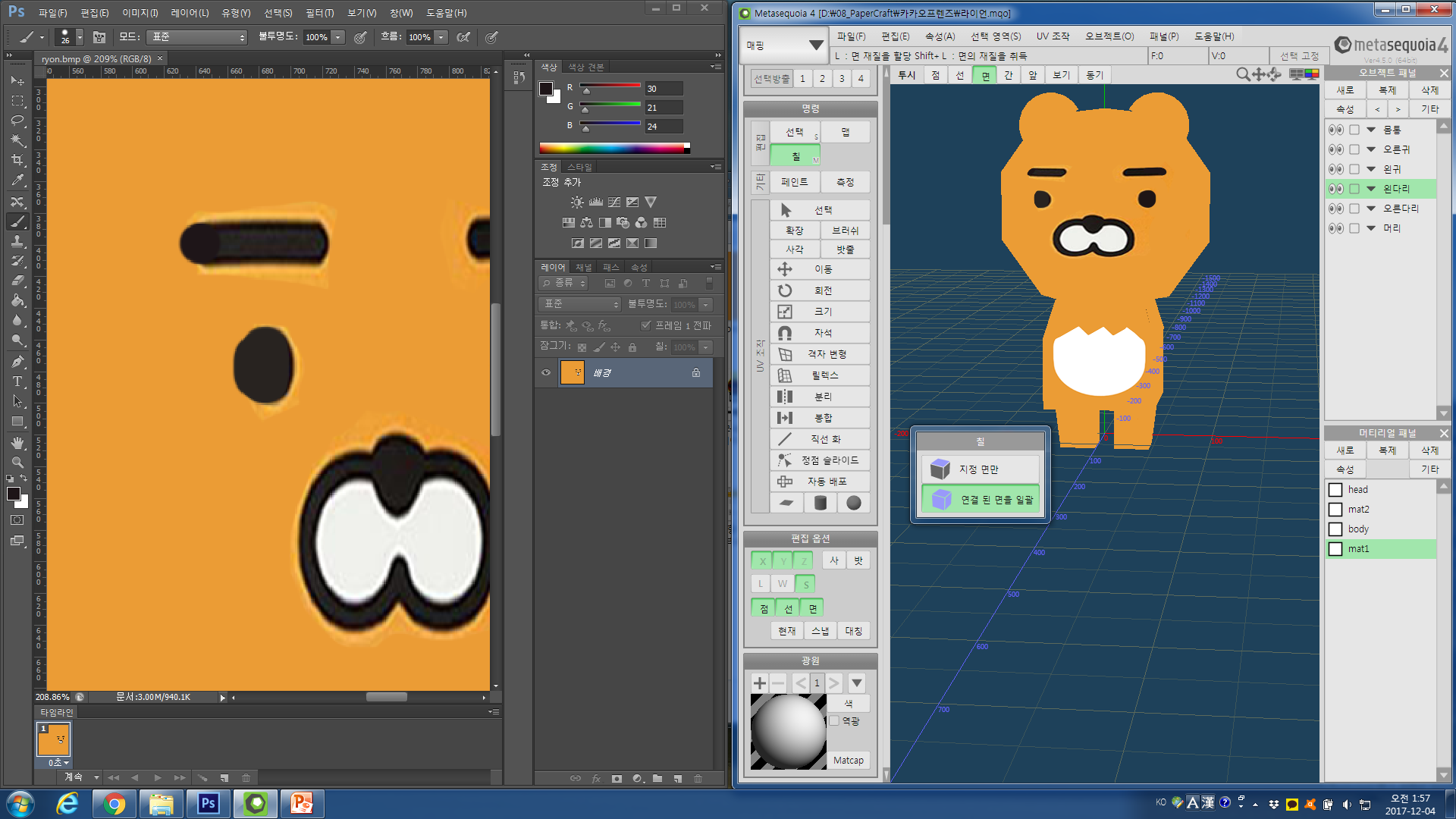Click the Matcap button
The width and height of the screenshot is (1456, 819).
[848, 761]
